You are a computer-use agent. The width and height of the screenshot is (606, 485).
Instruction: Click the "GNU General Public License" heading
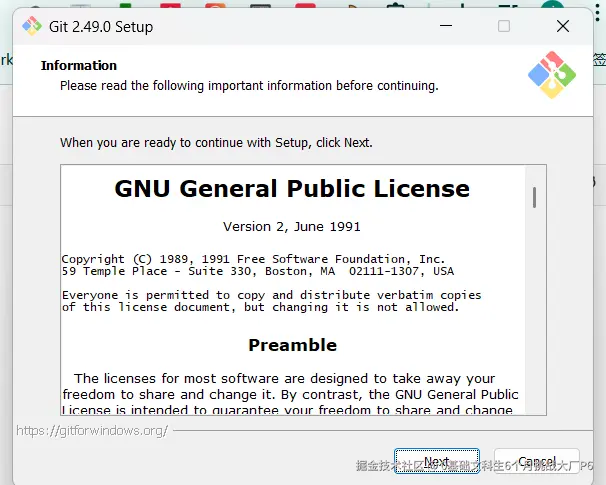(292, 189)
